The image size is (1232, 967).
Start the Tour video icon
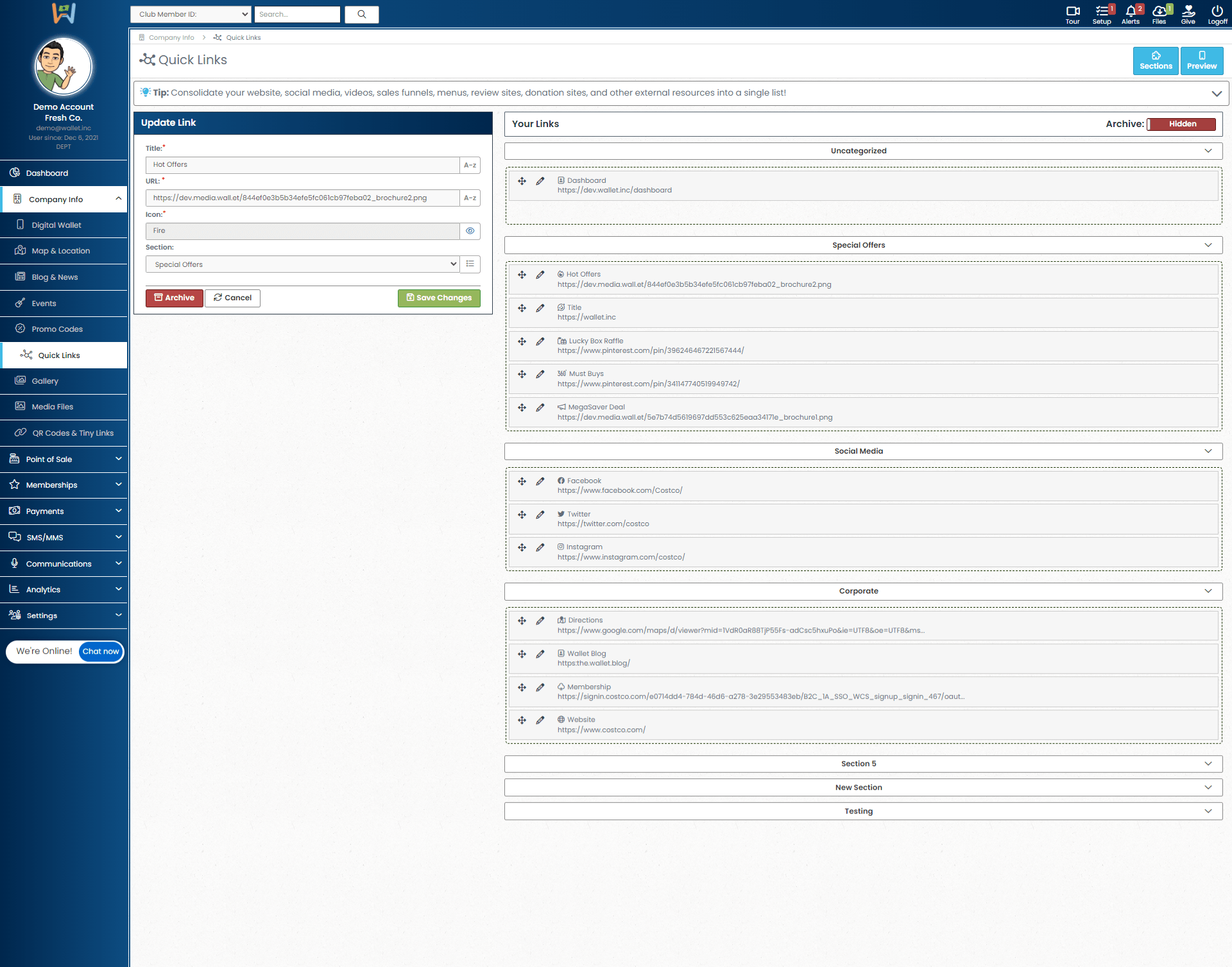point(1072,13)
